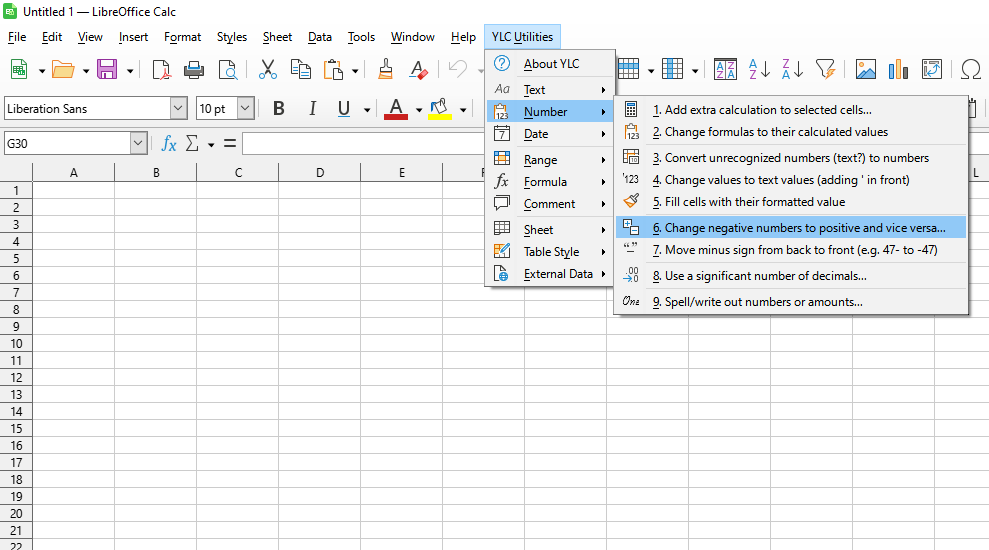989x550 pixels.
Task: Click the Export as PDF icon
Action: click(x=161, y=69)
